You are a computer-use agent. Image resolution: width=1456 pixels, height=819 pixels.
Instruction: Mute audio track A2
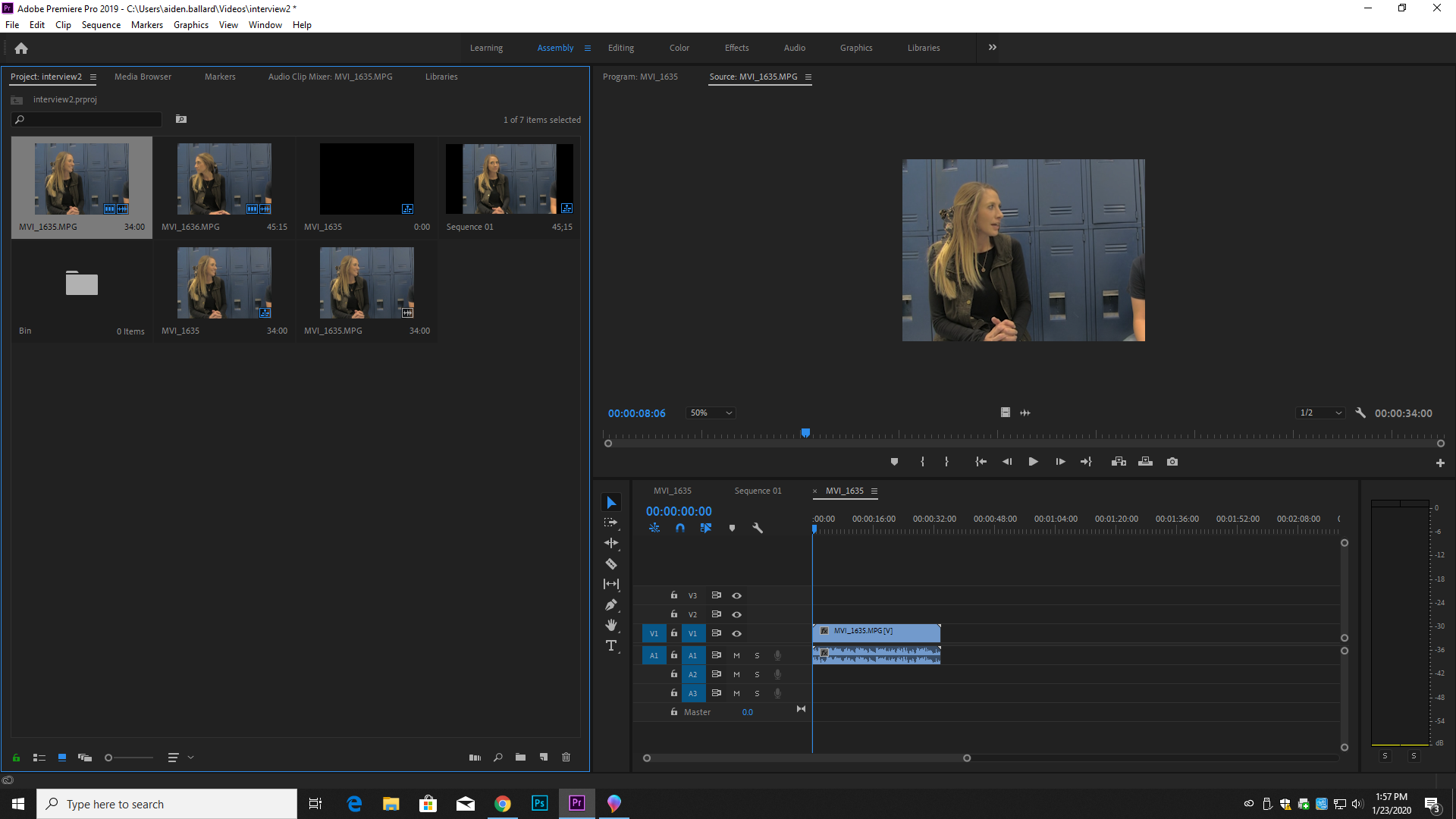click(736, 674)
